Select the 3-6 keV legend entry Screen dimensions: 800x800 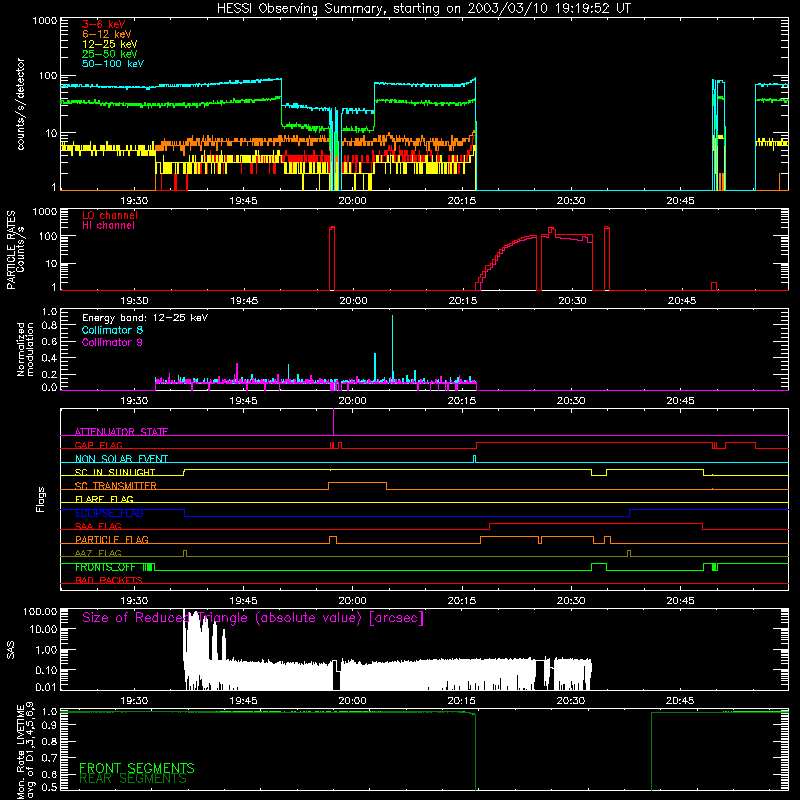click(104, 24)
